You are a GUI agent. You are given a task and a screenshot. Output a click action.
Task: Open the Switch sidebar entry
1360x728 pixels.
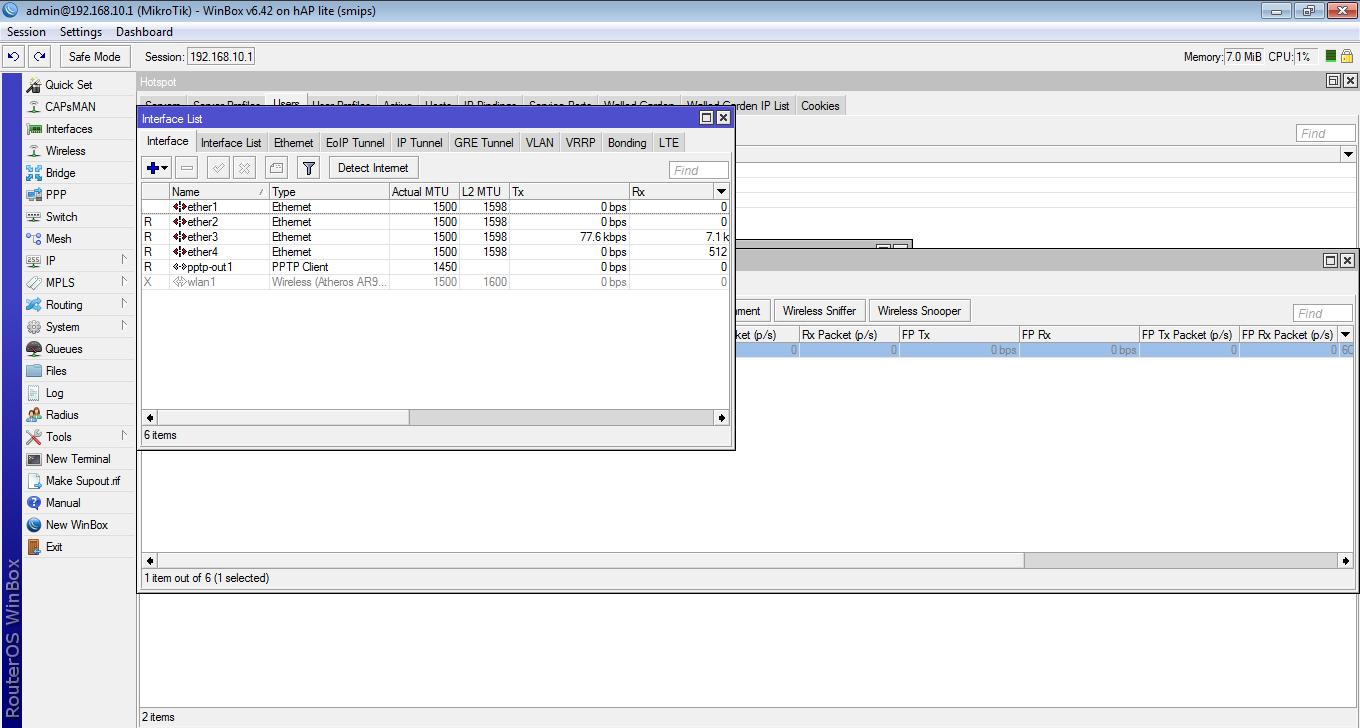tap(61, 217)
